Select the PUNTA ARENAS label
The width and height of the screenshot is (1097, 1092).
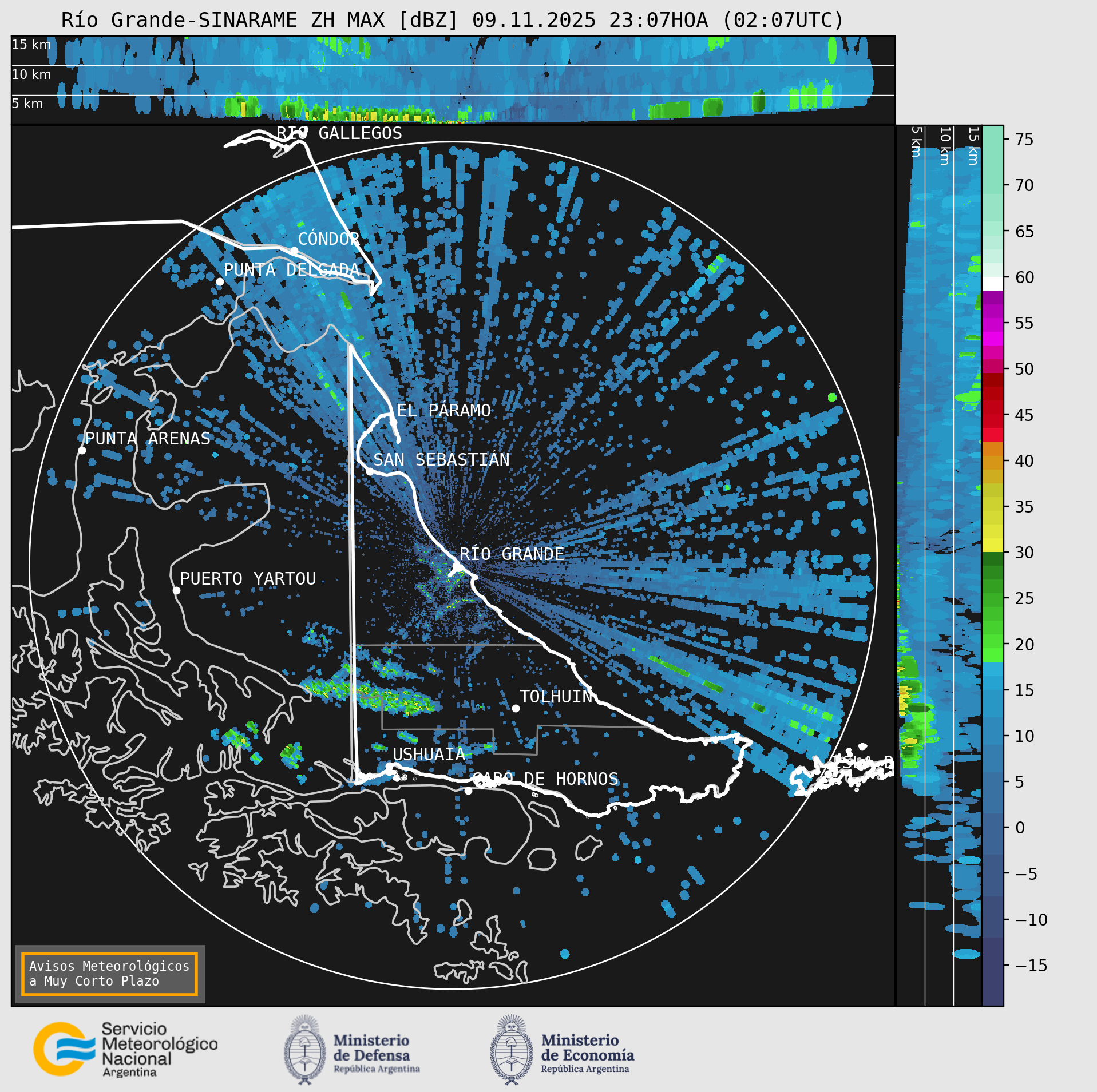coord(148,438)
